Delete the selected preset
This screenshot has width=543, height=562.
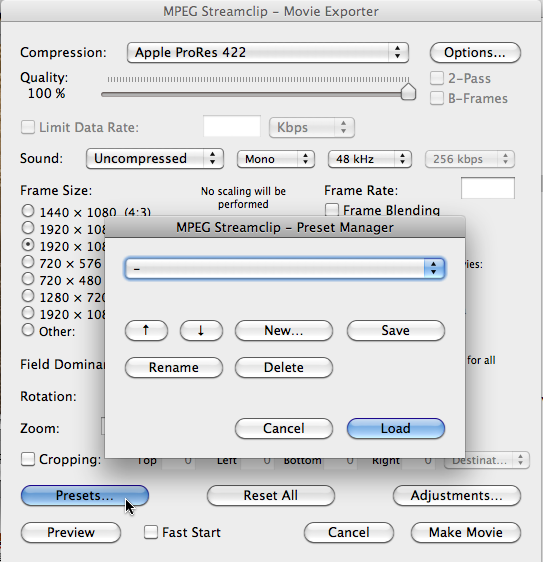[284, 367]
